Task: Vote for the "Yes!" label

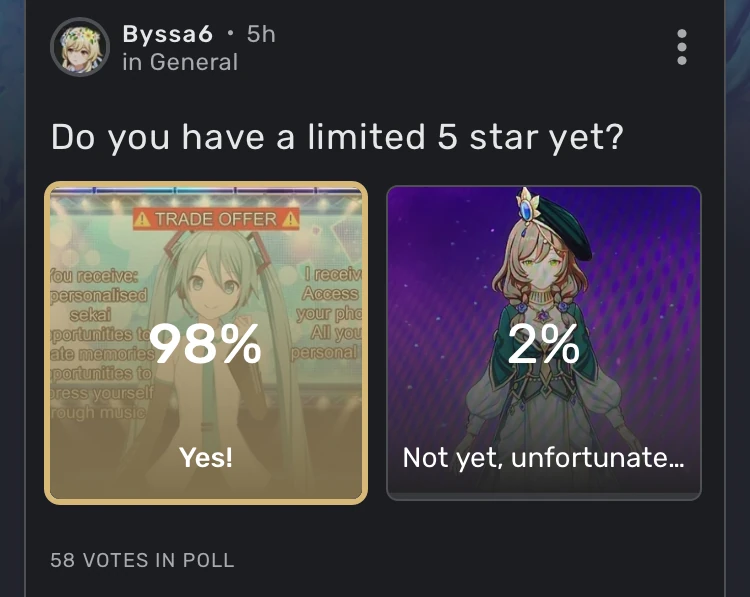Action: pyautogui.click(x=206, y=458)
